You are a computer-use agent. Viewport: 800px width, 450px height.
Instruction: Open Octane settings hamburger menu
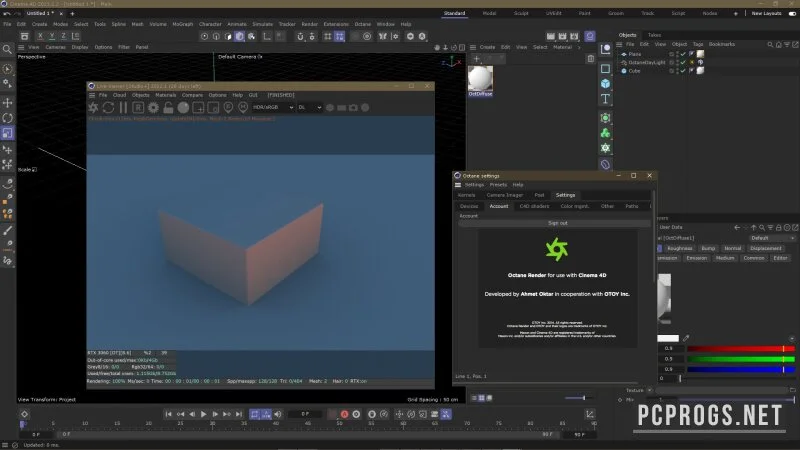pyautogui.click(x=458, y=185)
